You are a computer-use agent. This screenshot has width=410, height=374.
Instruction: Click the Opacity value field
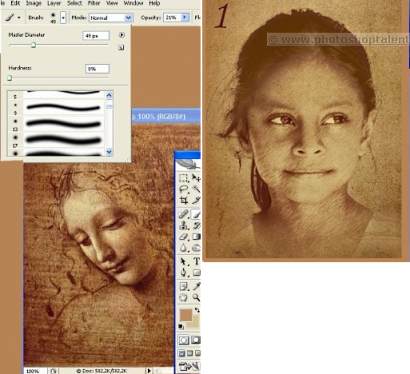172,17
